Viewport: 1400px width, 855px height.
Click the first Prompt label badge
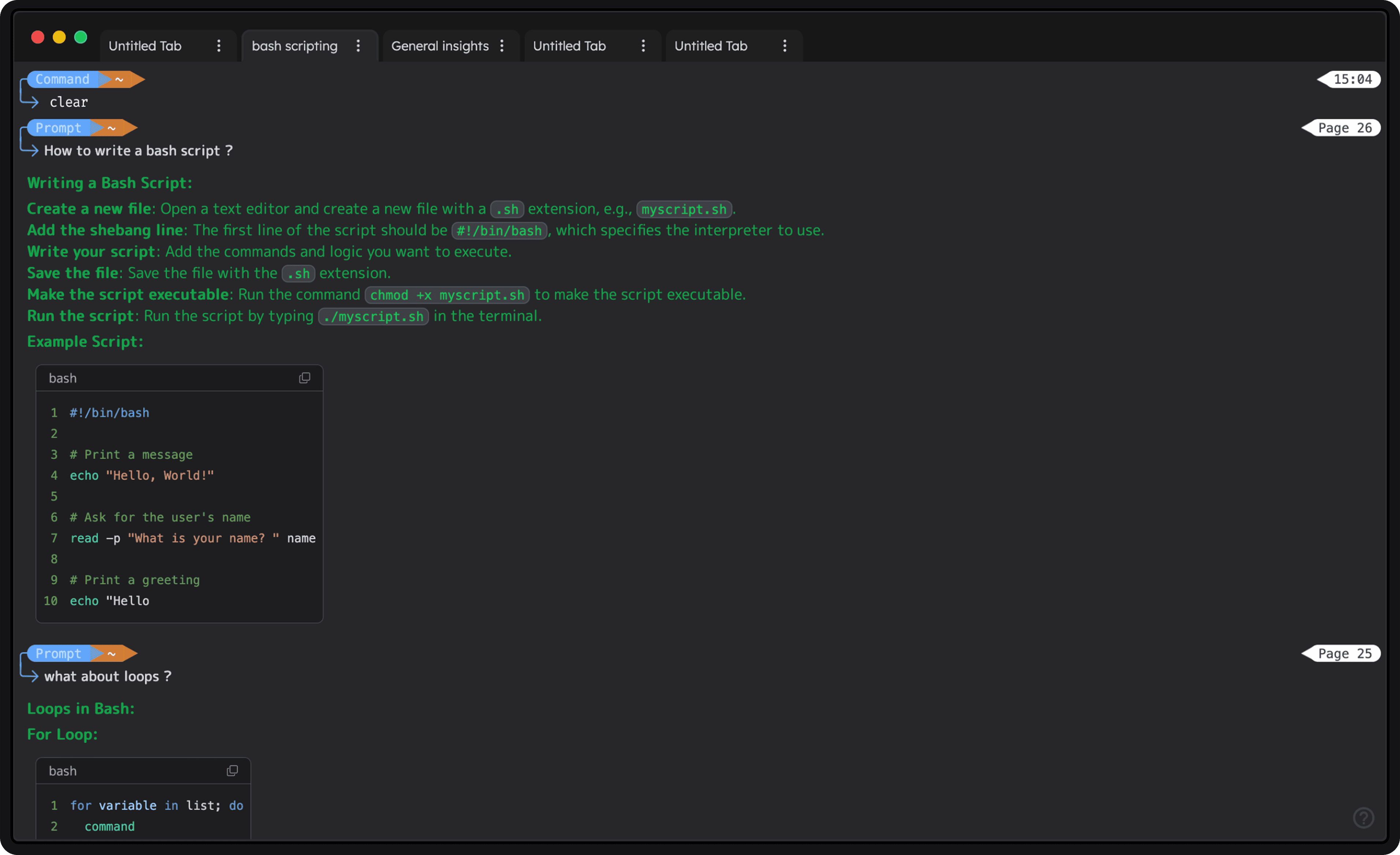(x=59, y=128)
